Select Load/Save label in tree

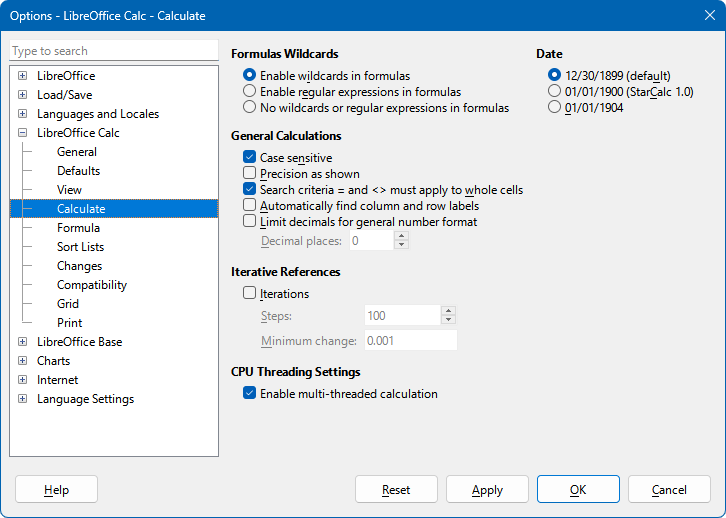click(65, 94)
